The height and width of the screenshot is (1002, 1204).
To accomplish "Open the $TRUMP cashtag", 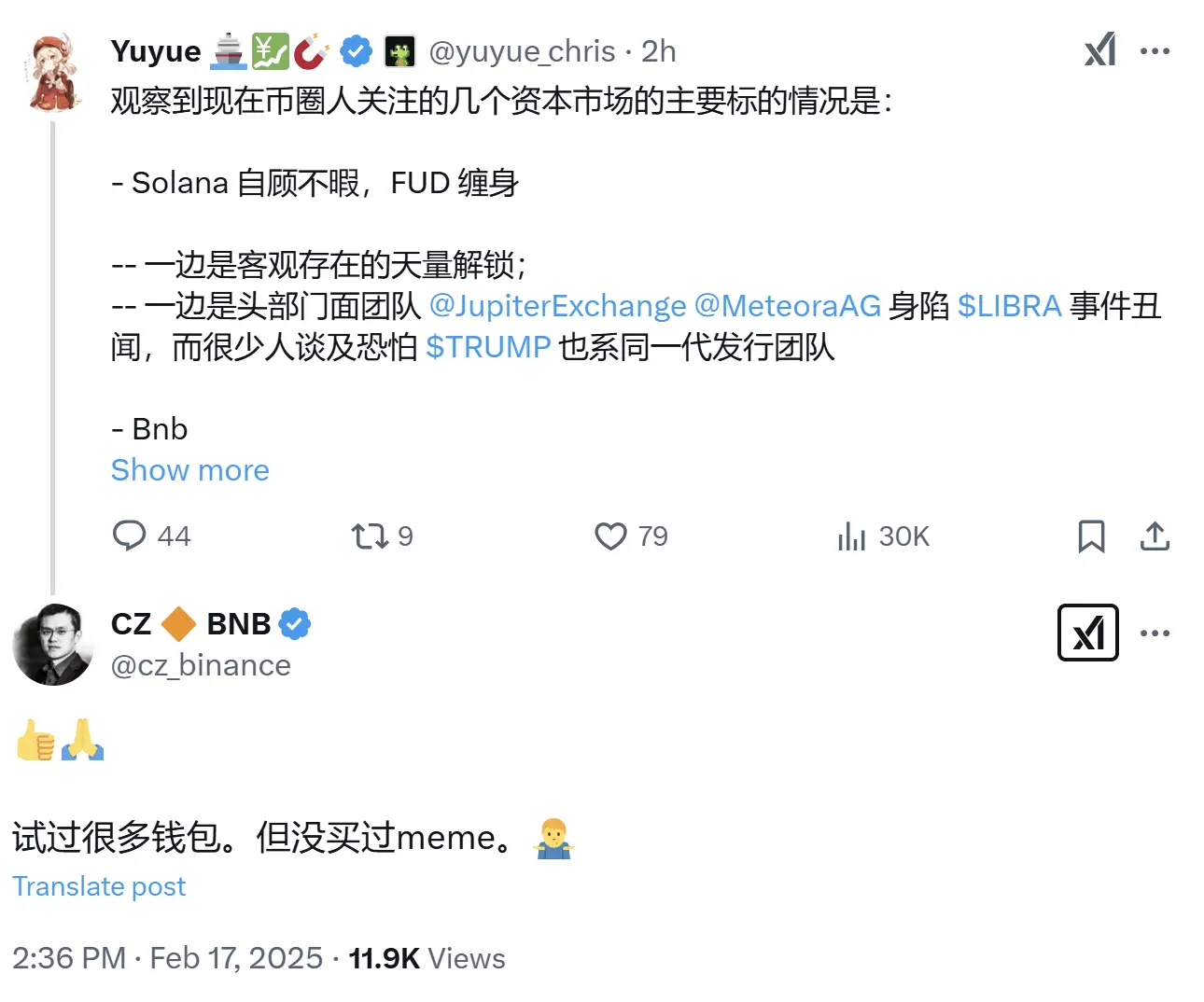I will pyautogui.click(x=488, y=348).
